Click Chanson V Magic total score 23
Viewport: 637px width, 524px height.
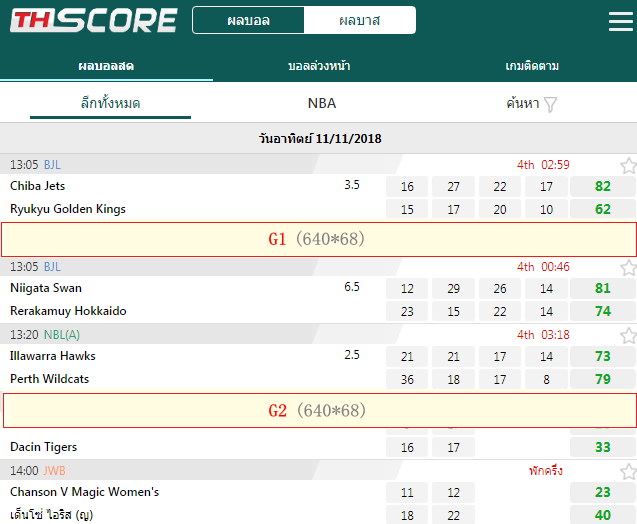pos(602,492)
